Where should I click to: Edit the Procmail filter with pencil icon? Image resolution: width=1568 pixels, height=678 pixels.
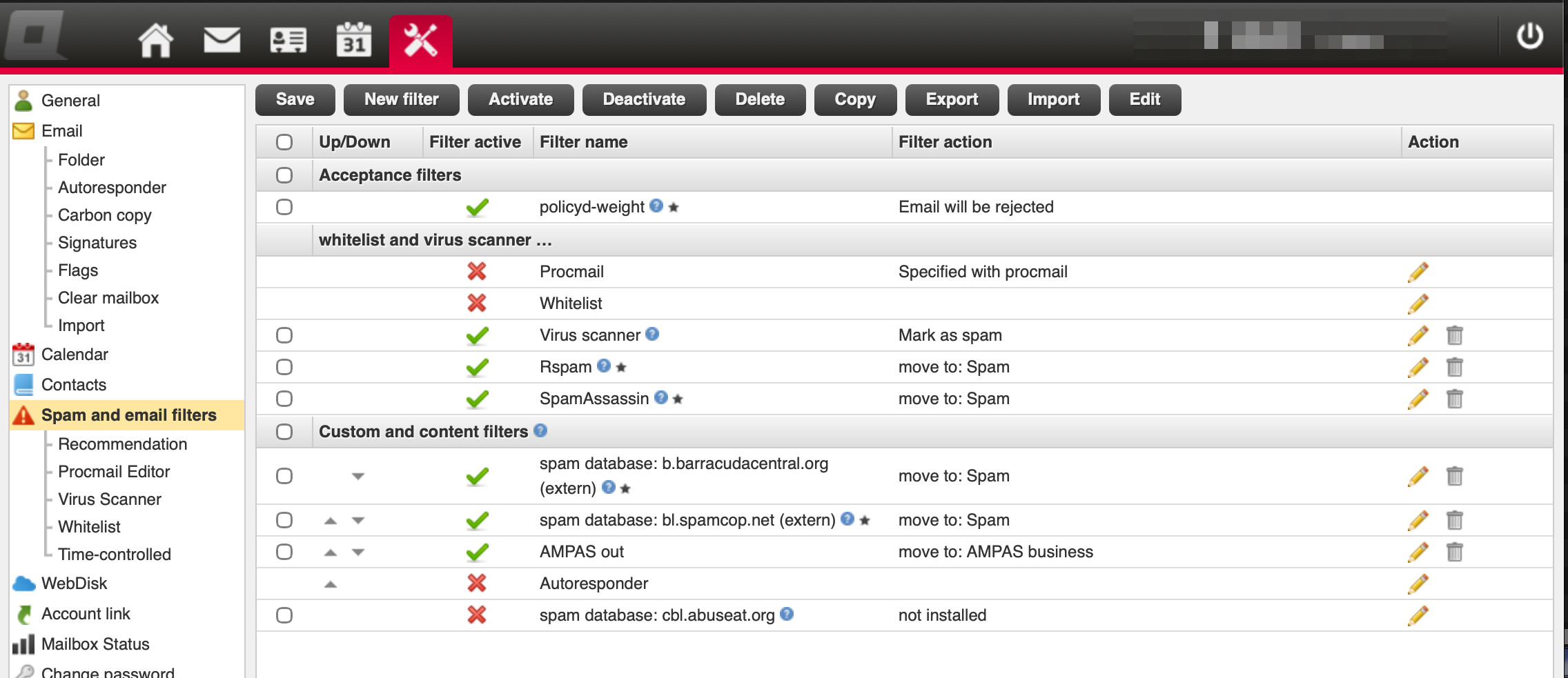point(1418,272)
